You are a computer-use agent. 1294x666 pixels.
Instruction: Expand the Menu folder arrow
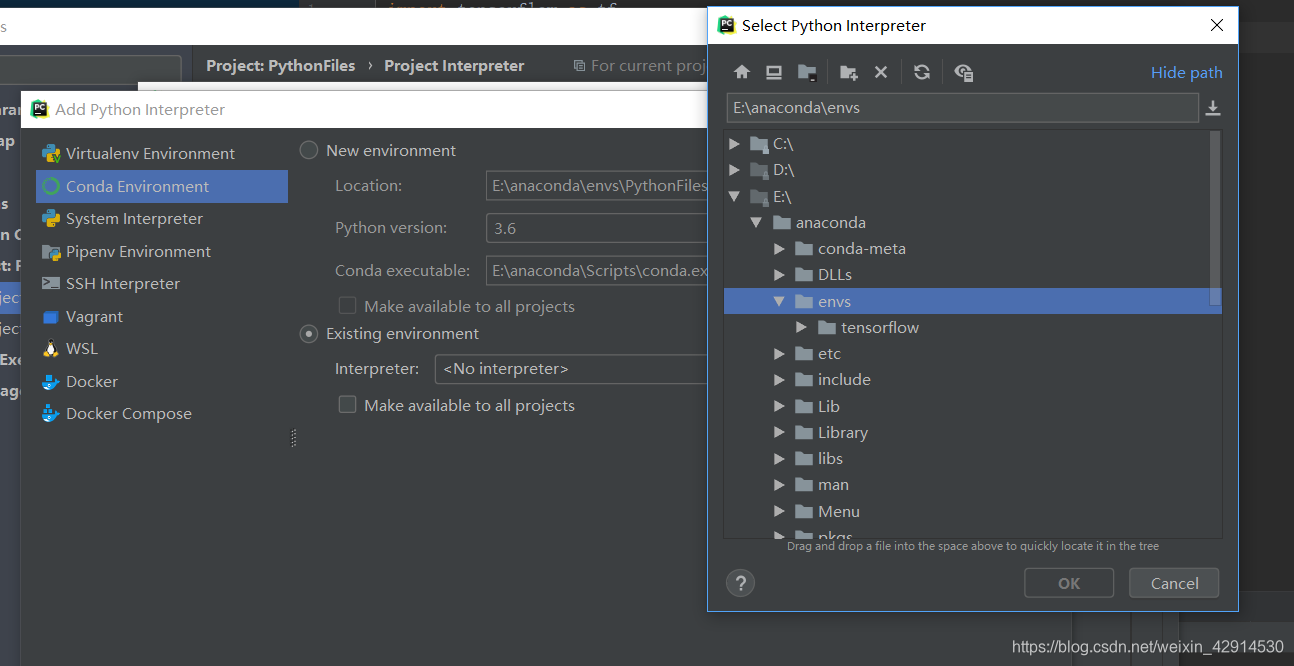pyautogui.click(x=780, y=511)
